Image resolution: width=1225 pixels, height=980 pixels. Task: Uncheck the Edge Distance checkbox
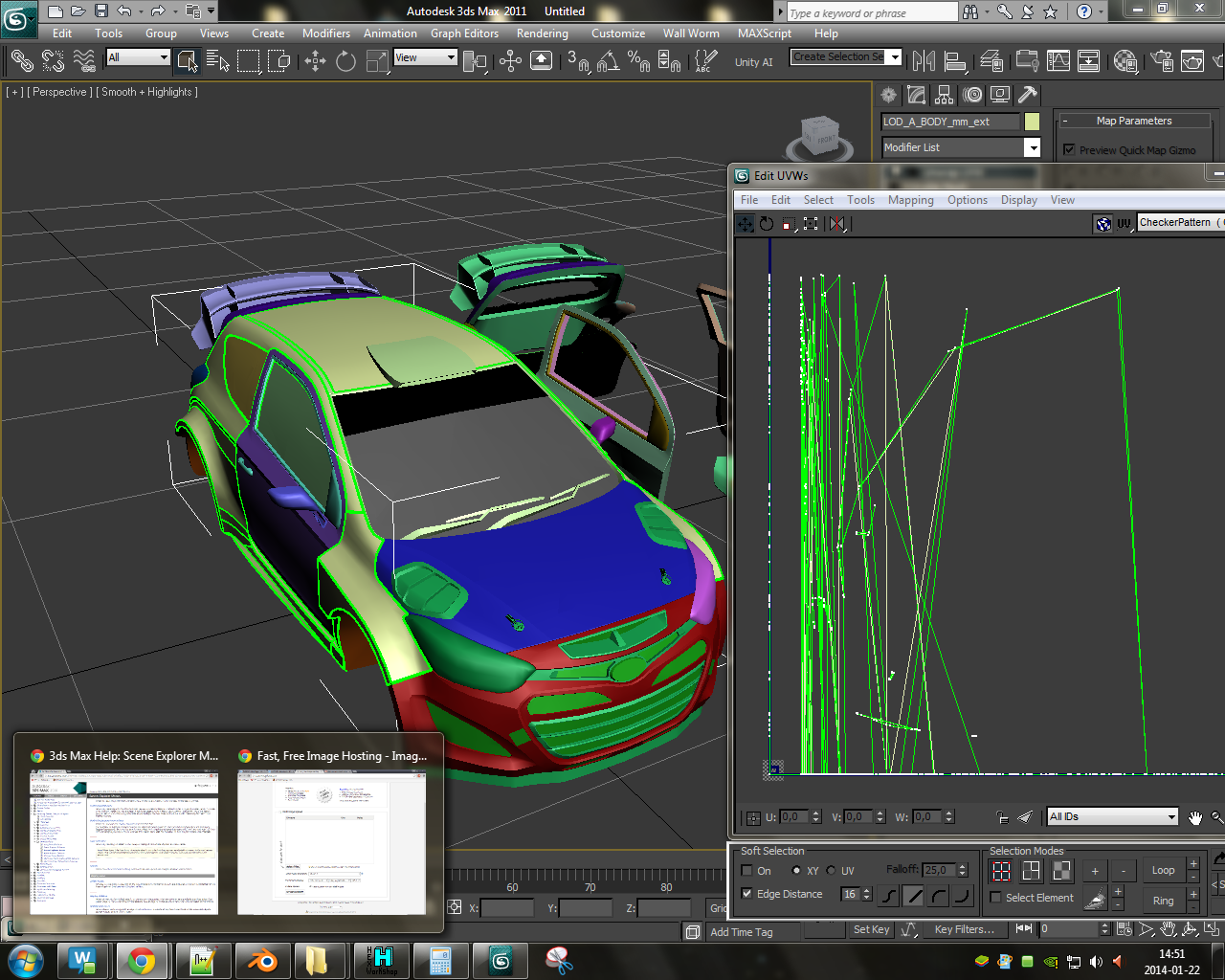pyautogui.click(x=747, y=894)
